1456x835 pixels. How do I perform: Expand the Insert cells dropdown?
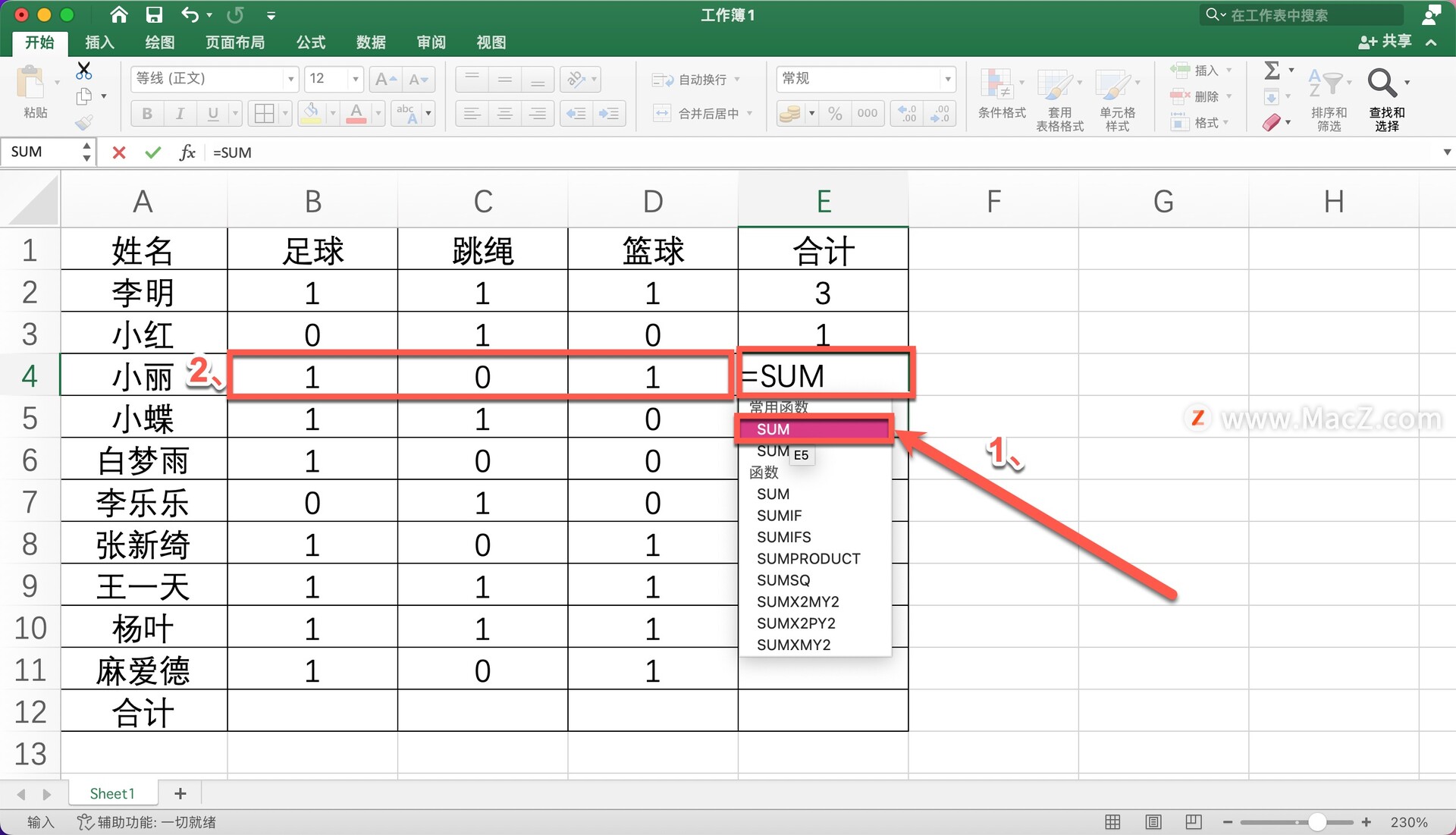coord(1228,71)
